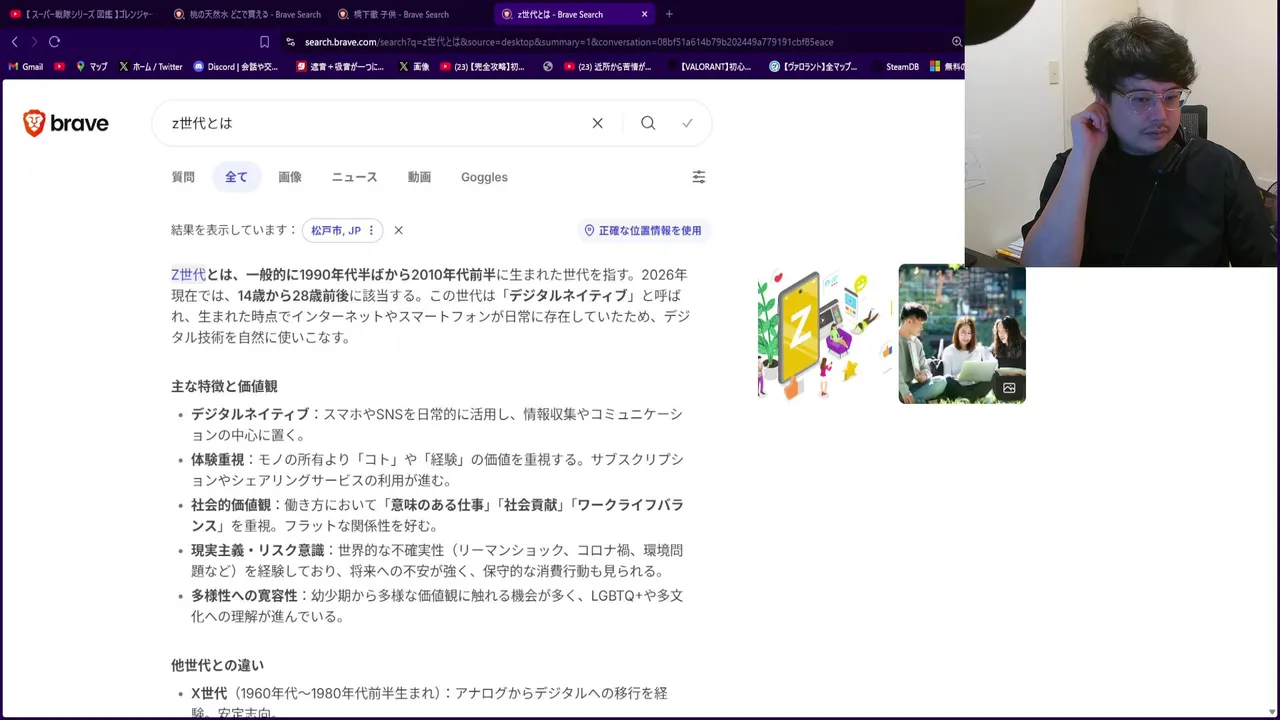
Task: Open the ホーム / Twitter bookmark
Action: (x=150, y=67)
